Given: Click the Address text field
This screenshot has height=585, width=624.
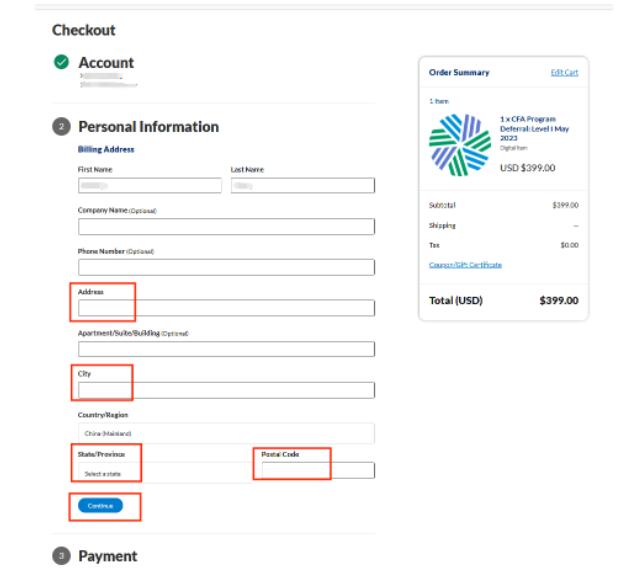Looking at the screenshot, I should pos(226,308).
